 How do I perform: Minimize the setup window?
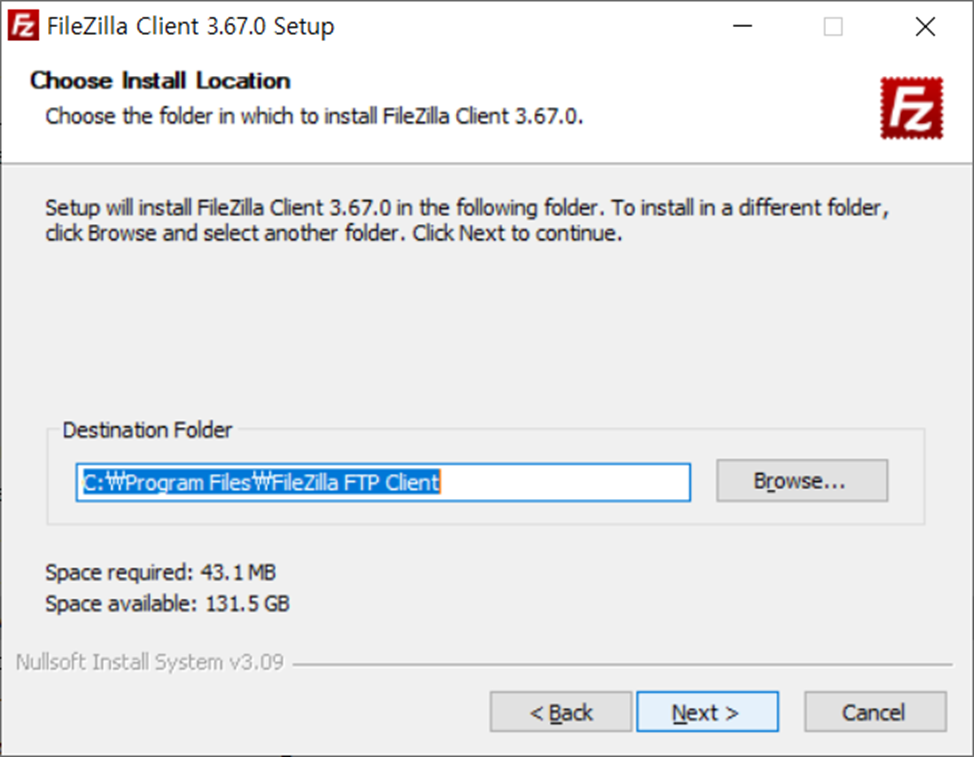[x=742, y=26]
